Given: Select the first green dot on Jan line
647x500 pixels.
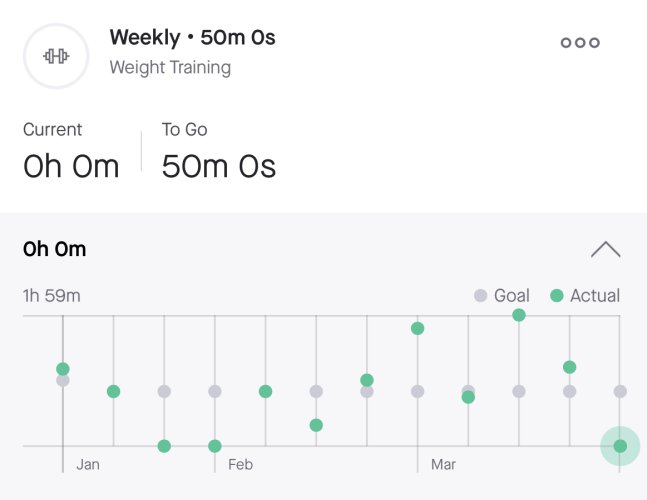Looking at the screenshot, I should 63,369.
